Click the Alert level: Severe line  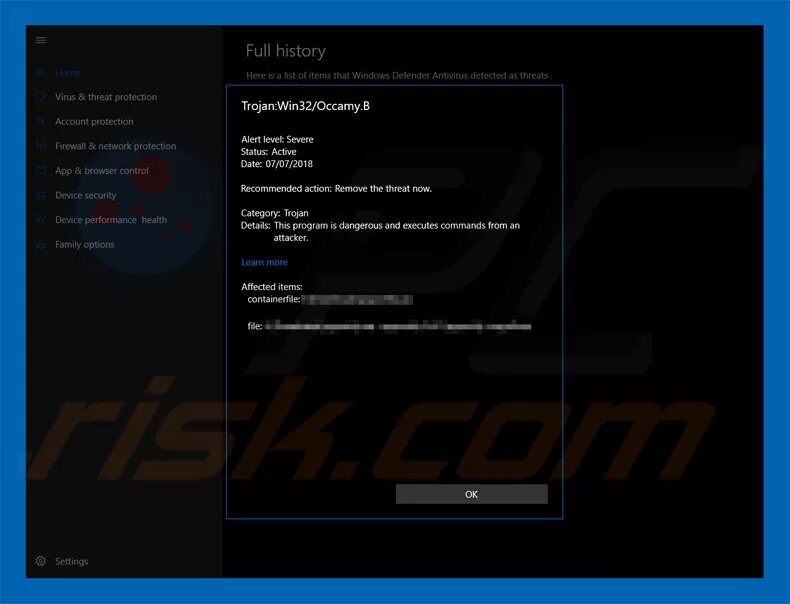pos(277,140)
